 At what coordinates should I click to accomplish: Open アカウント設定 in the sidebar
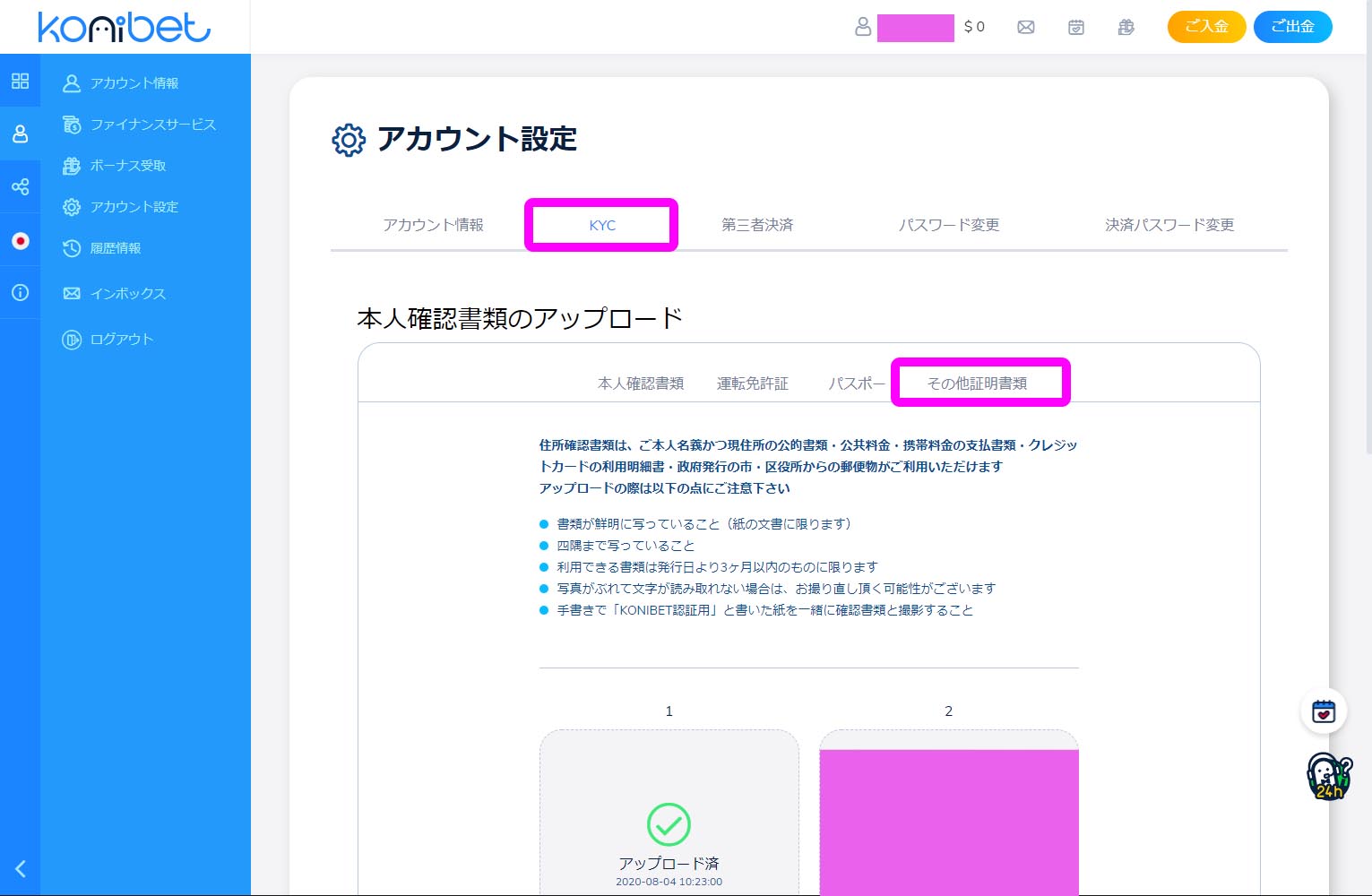pos(134,207)
